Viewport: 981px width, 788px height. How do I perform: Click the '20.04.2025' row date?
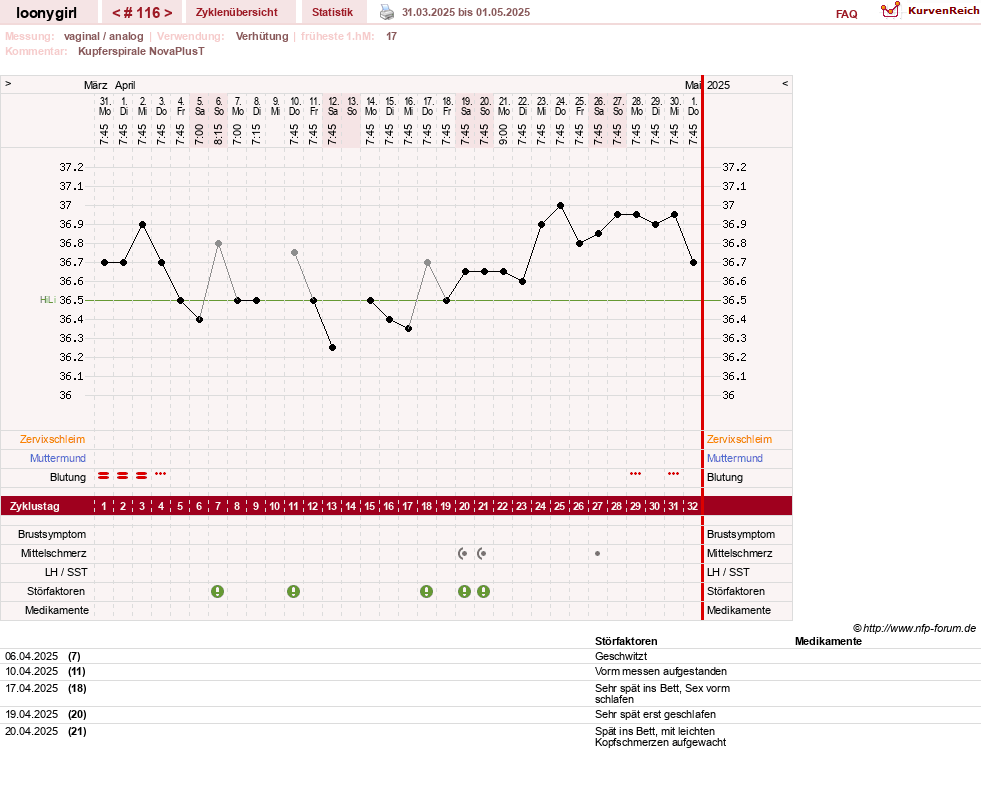[32, 732]
